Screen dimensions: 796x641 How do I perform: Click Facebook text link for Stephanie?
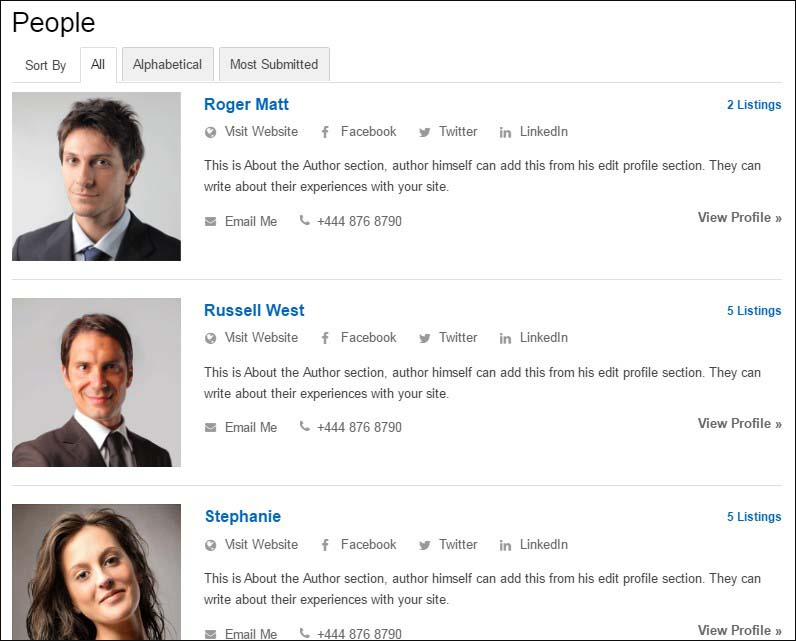click(x=369, y=545)
